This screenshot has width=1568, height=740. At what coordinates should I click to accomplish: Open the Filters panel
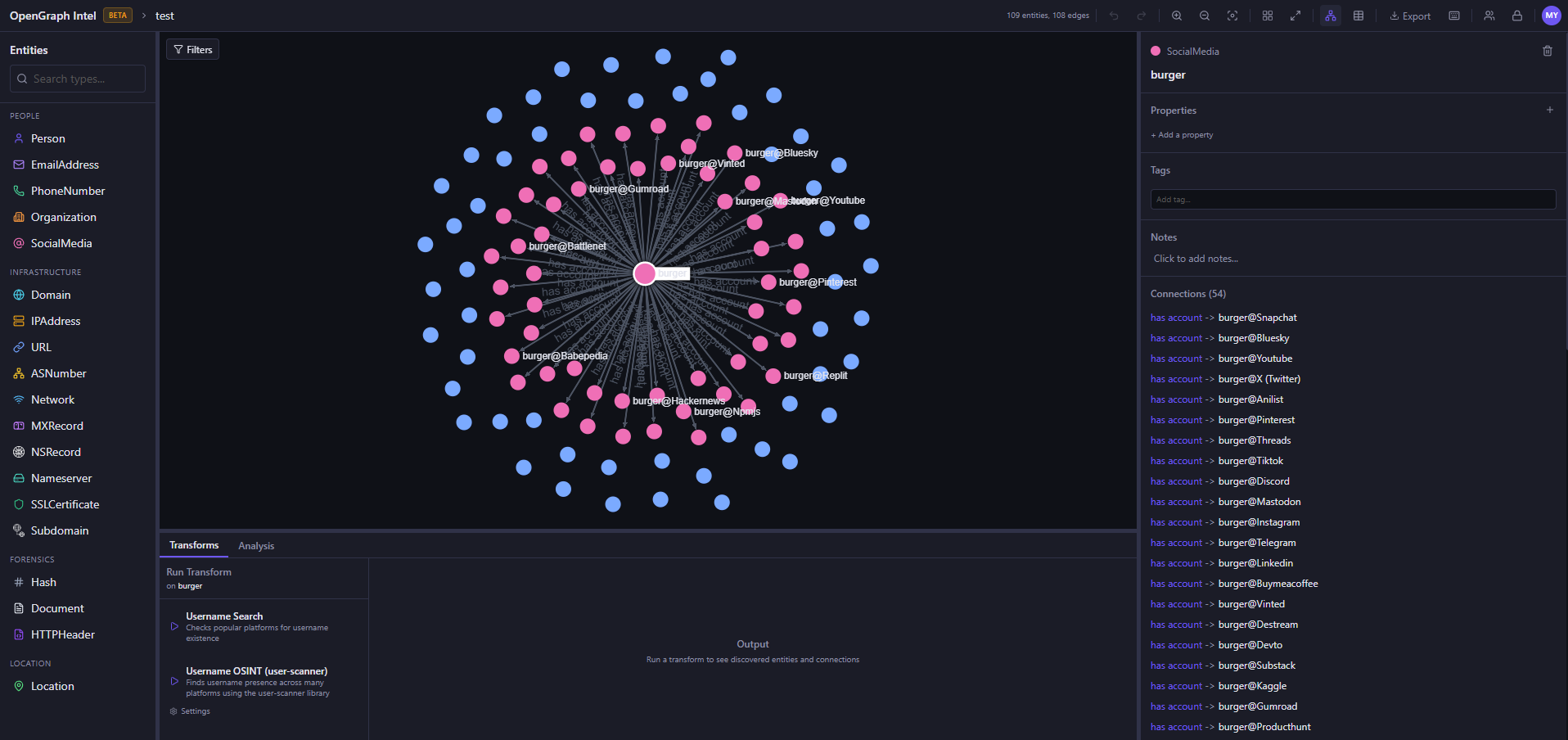point(193,50)
